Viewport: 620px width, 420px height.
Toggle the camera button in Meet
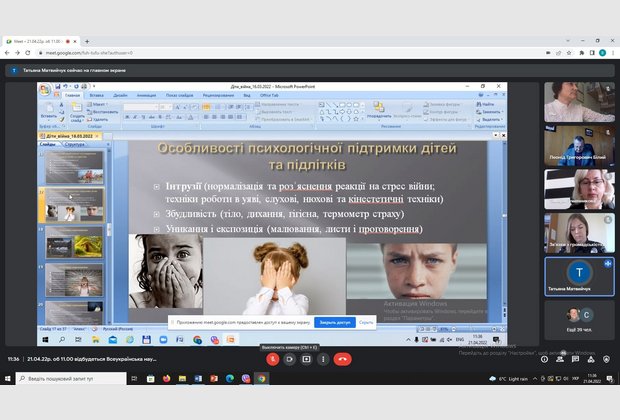pos(290,359)
